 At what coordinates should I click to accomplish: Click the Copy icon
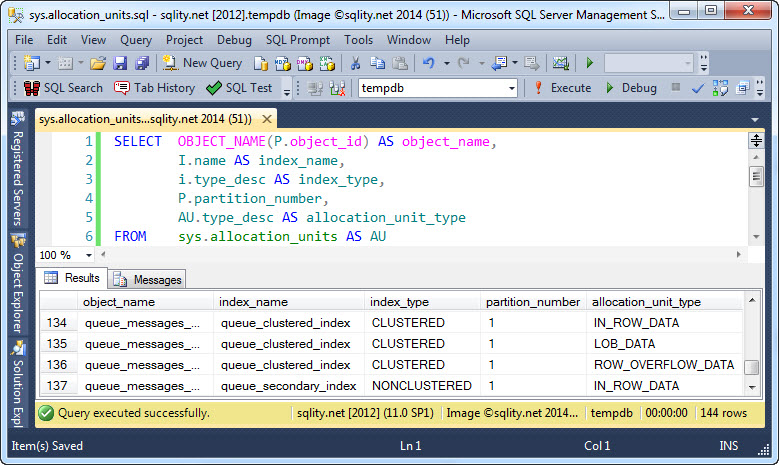click(x=378, y=63)
